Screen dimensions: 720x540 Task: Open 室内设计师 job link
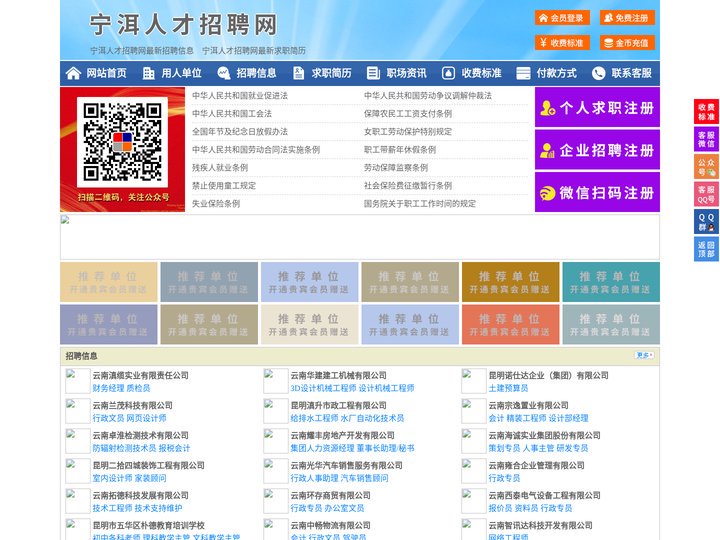tap(112, 478)
